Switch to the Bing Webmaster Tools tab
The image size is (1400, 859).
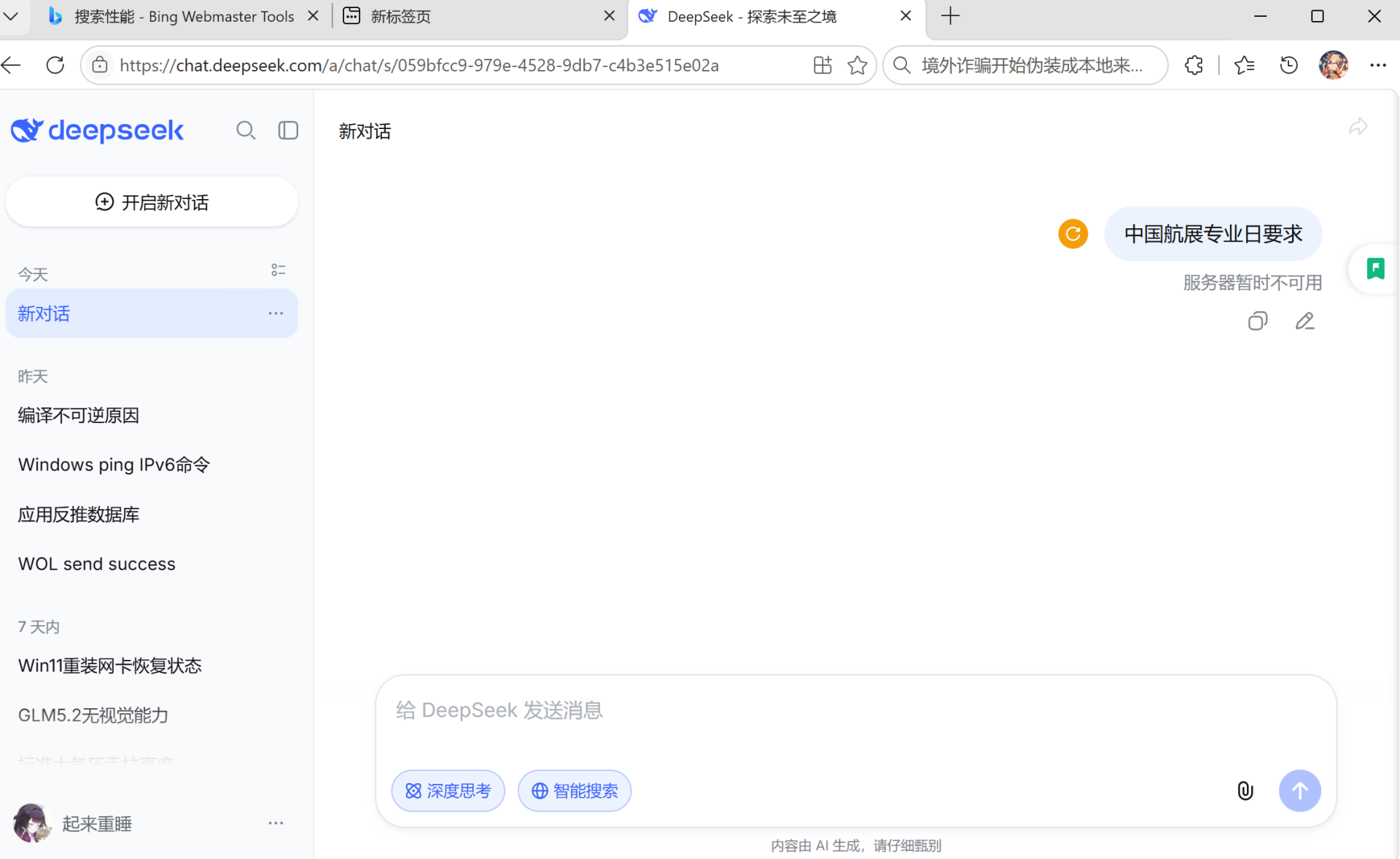tap(182, 16)
